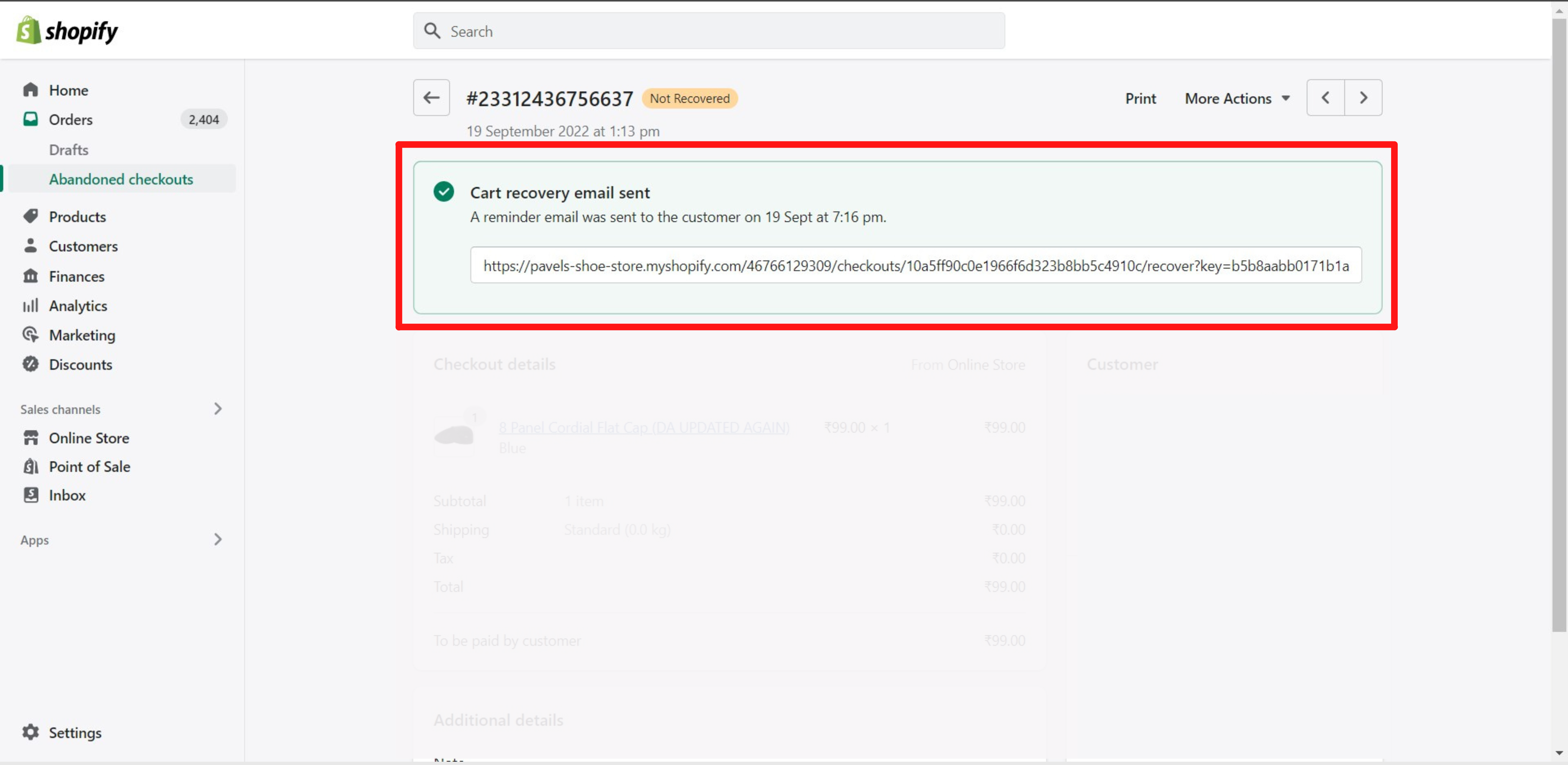This screenshot has width=1568, height=765.
Task: Open the Home menu item
Action: pos(68,90)
